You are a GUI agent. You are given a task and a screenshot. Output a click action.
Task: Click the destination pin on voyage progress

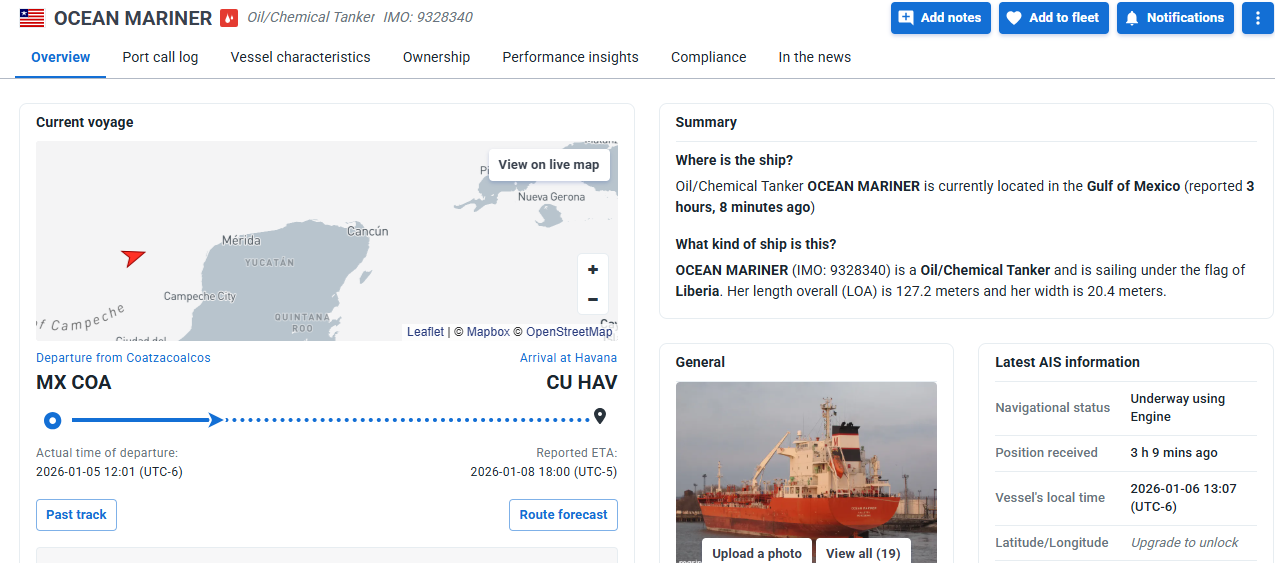pyautogui.click(x=600, y=416)
